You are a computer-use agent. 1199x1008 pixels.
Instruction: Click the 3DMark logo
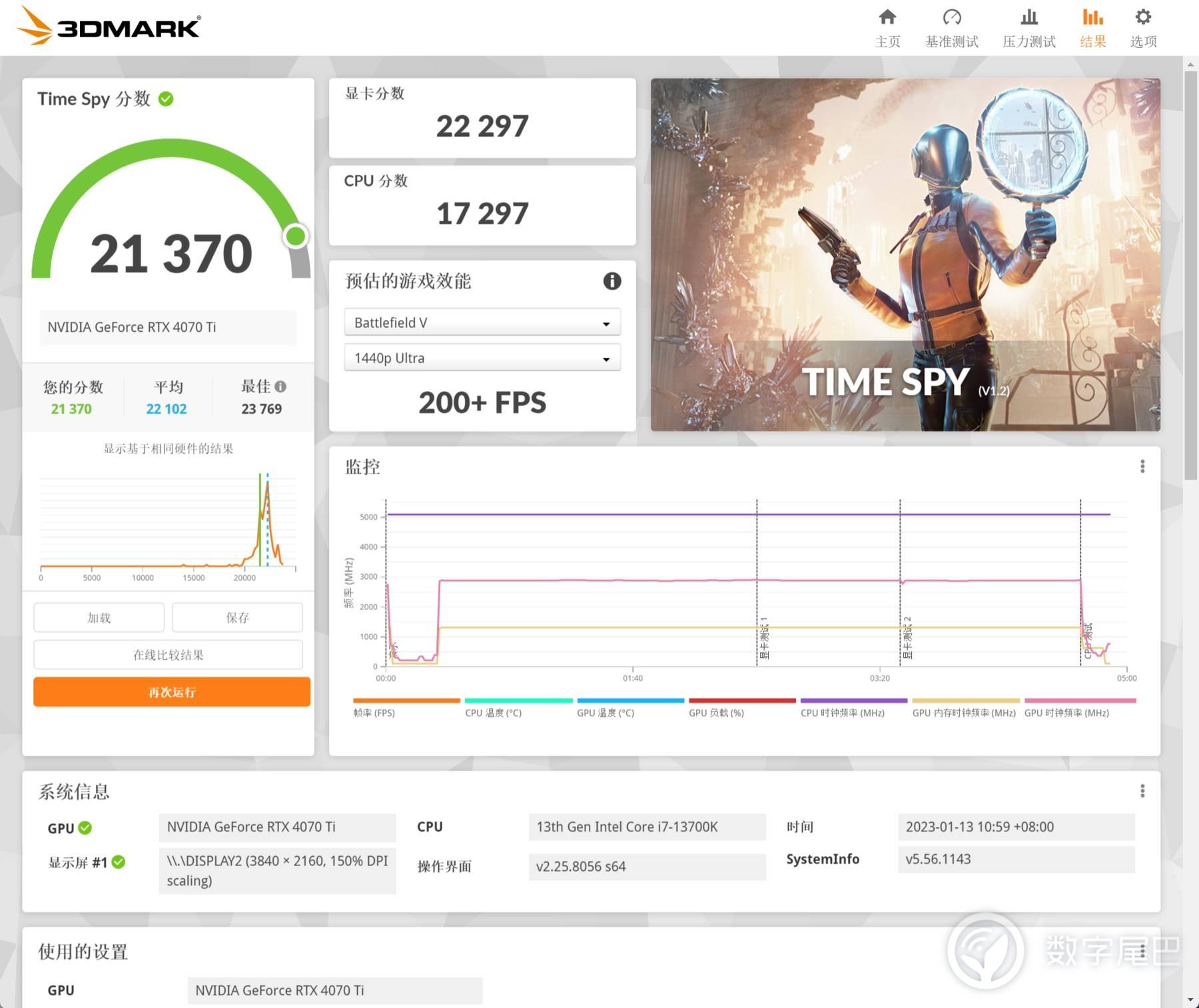108,26
